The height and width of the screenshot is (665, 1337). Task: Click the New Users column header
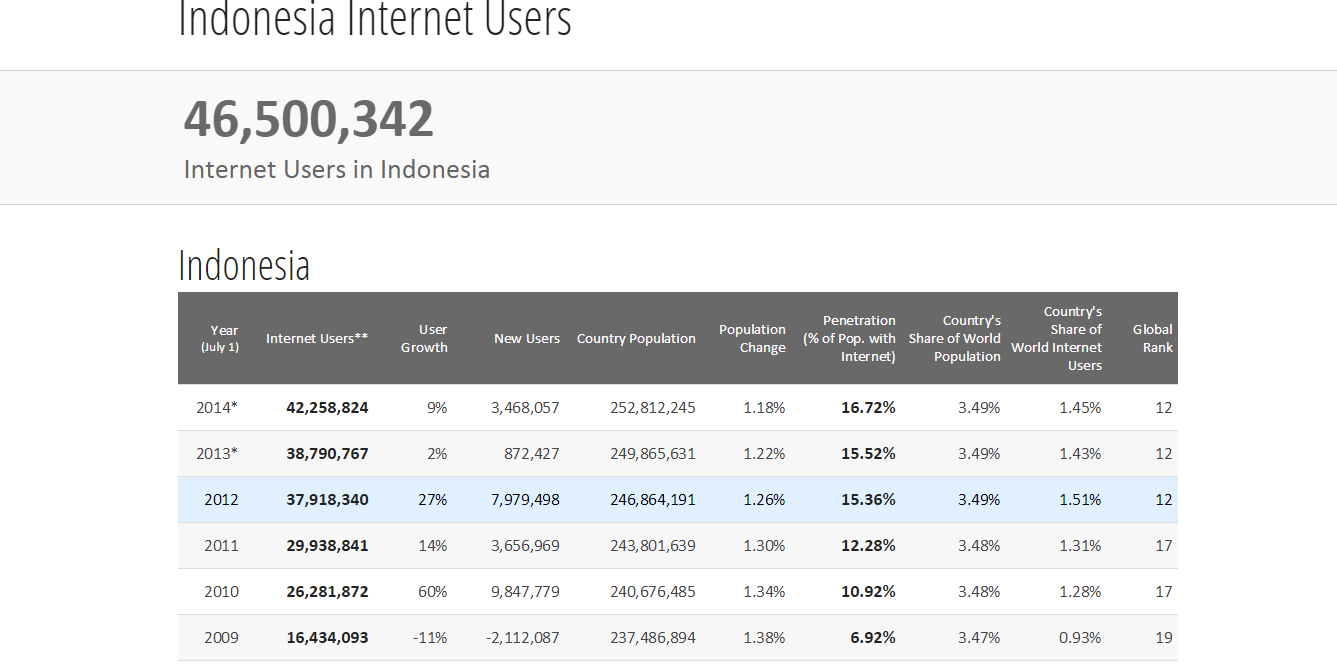pyautogui.click(x=527, y=338)
